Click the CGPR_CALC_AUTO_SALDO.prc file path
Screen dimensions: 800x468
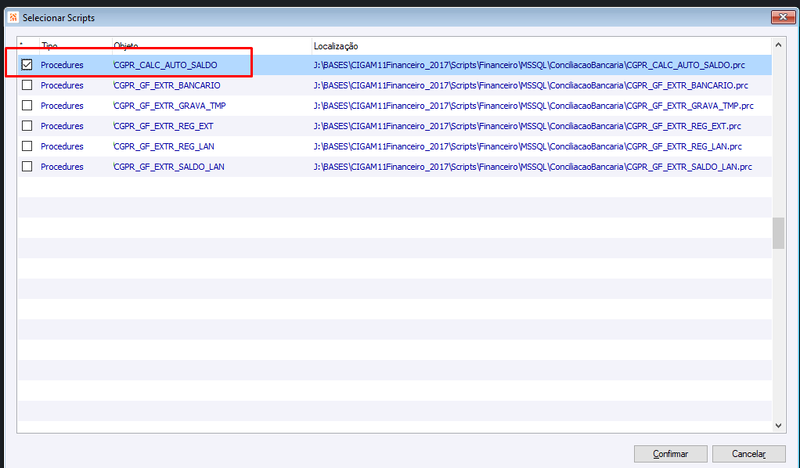pyautogui.click(x=529, y=65)
